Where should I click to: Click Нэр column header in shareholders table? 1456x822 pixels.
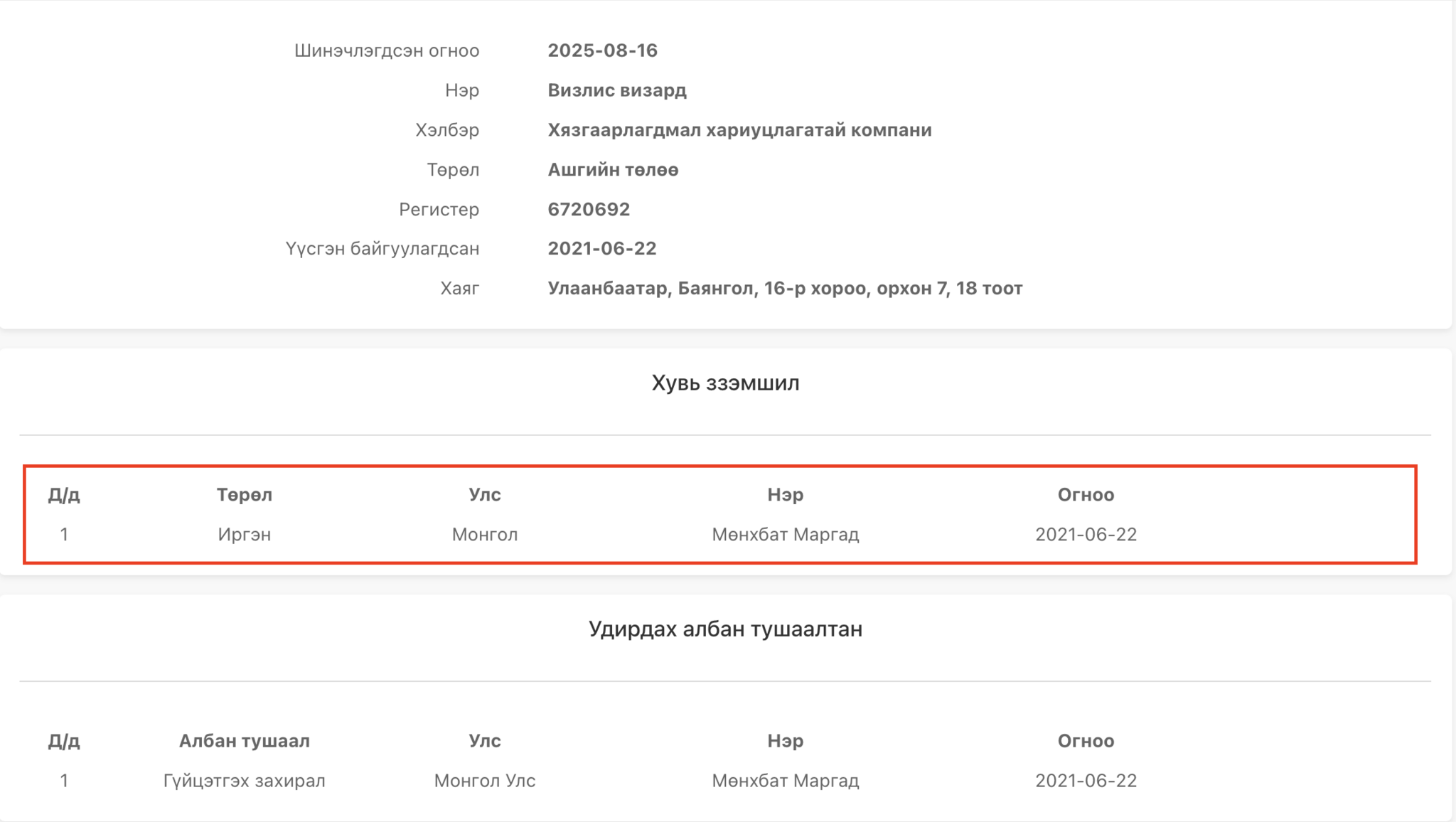785,494
